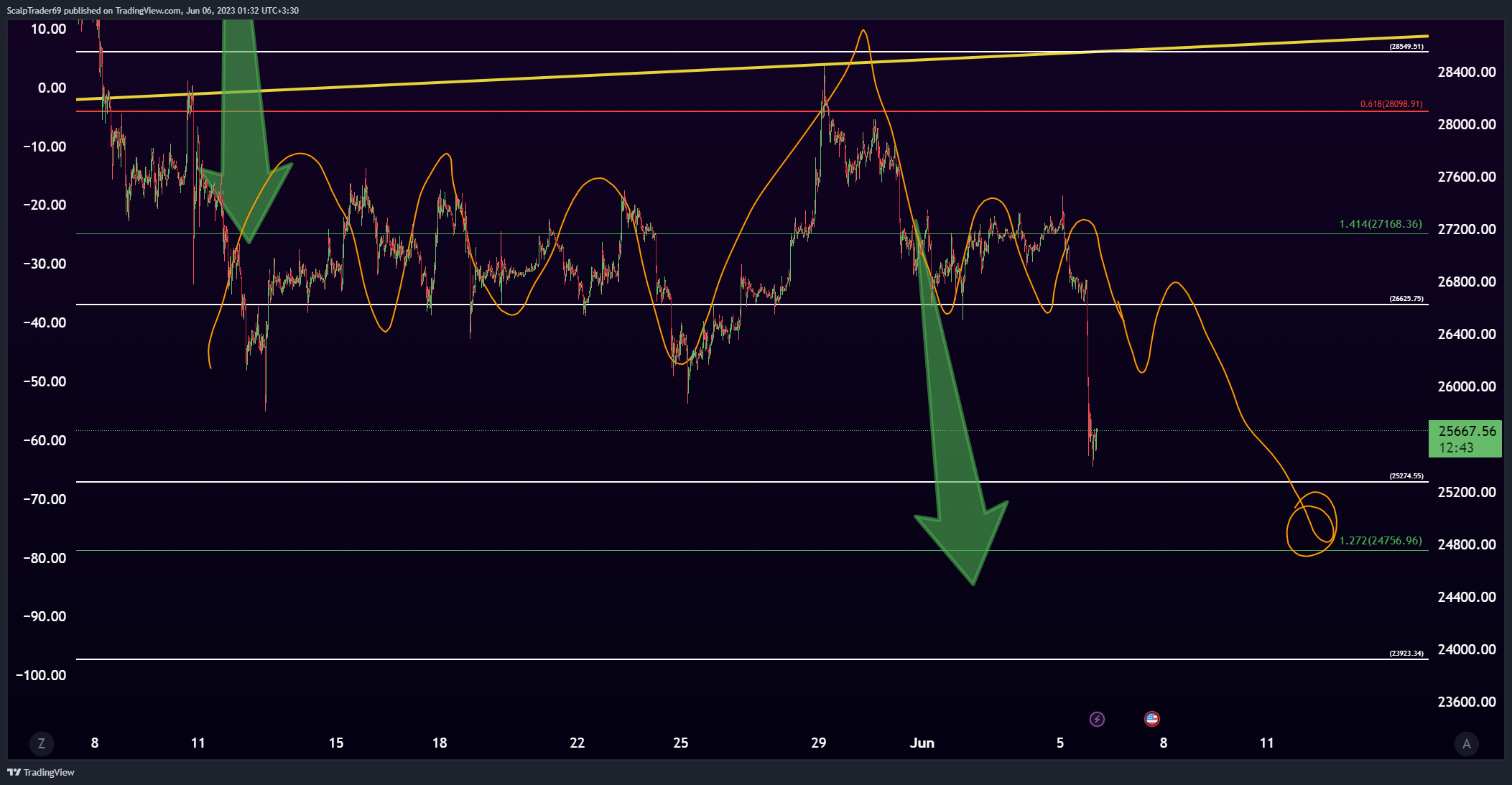Select the current price label 25667.56
Viewport: 1512px width, 785px height.
pyautogui.click(x=1467, y=431)
